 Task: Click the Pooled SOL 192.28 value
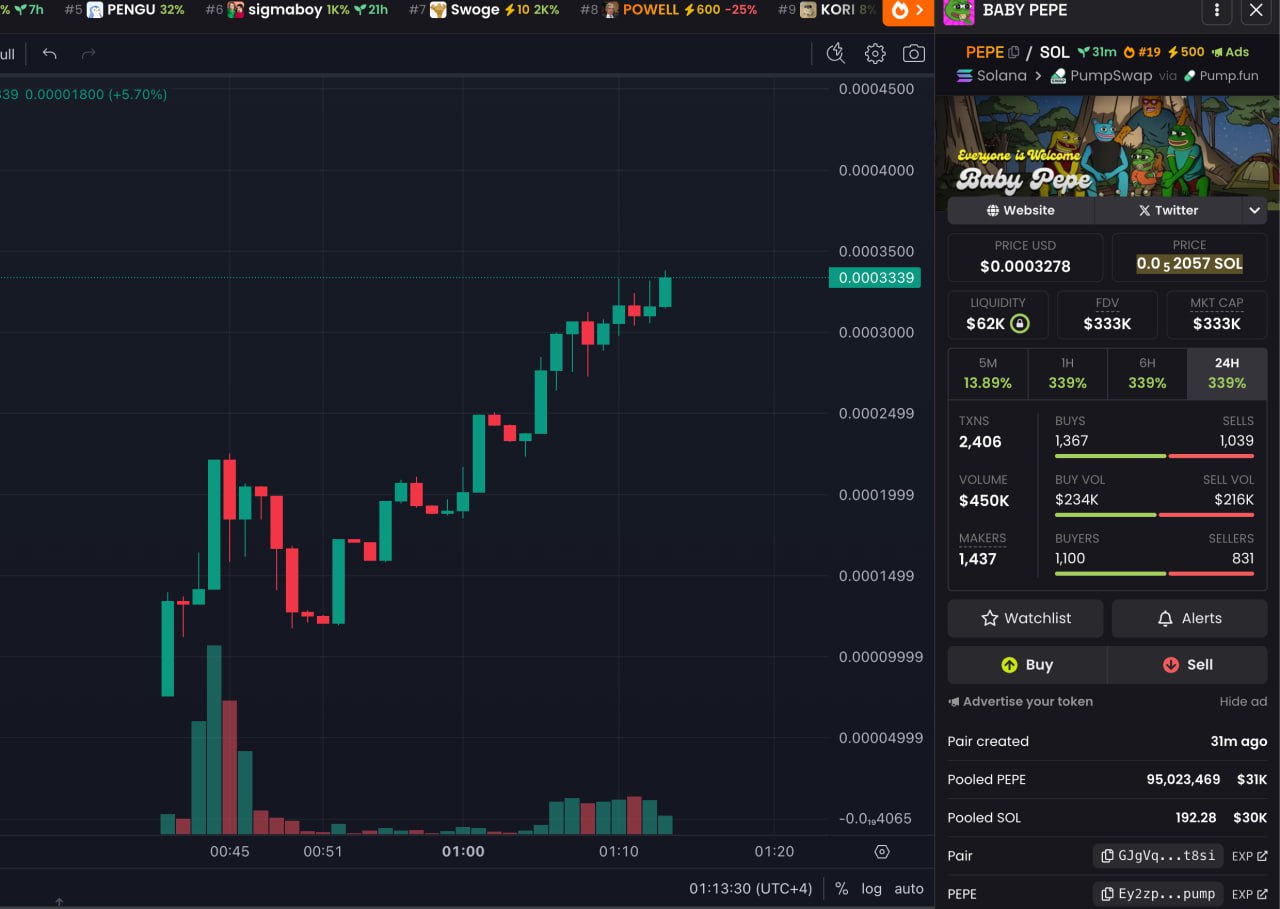click(x=1196, y=818)
